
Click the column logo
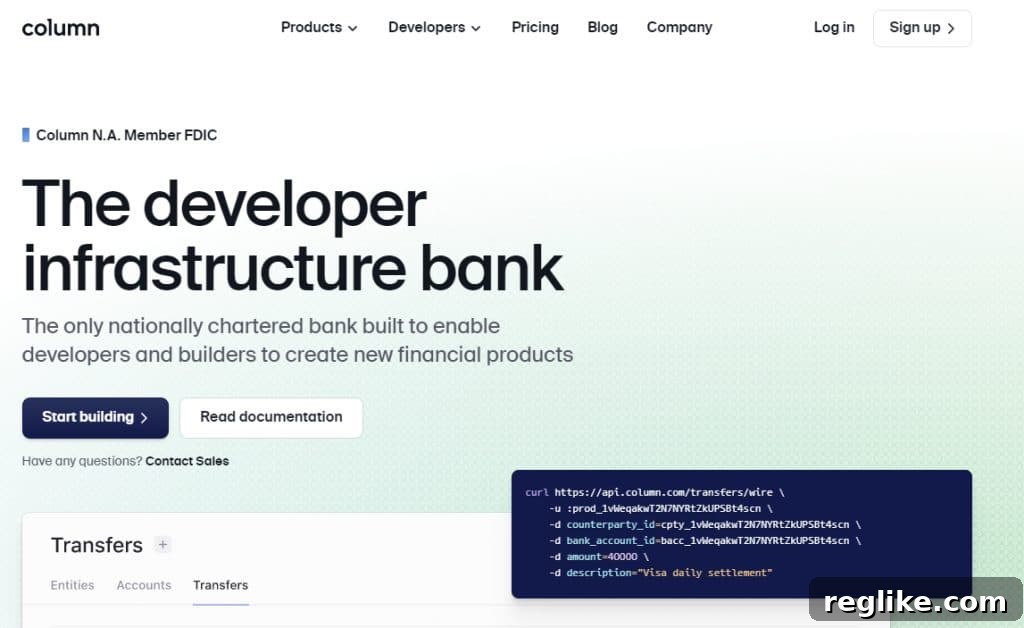click(x=61, y=28)
